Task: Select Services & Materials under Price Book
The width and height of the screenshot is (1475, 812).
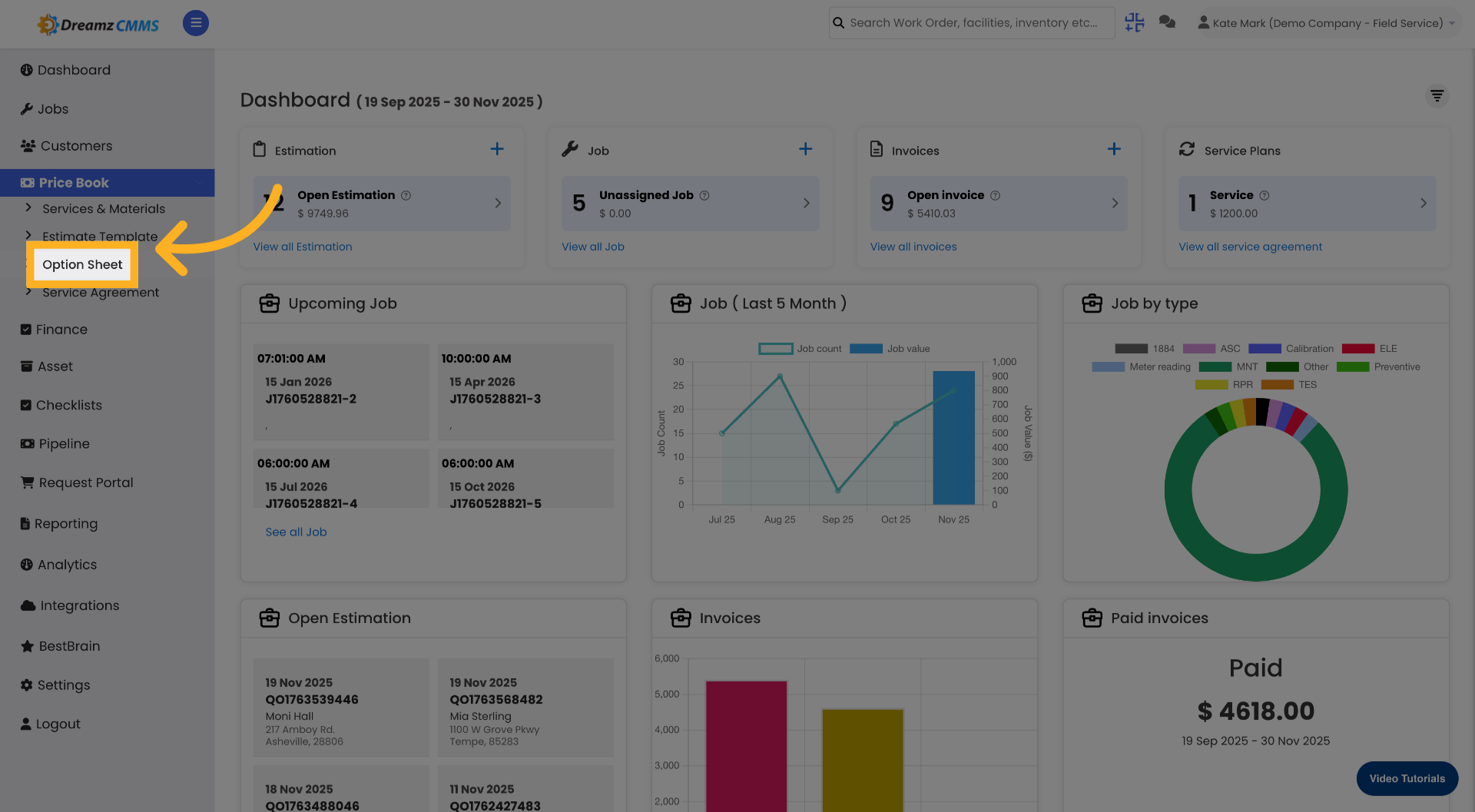Action: pos(103,208)
